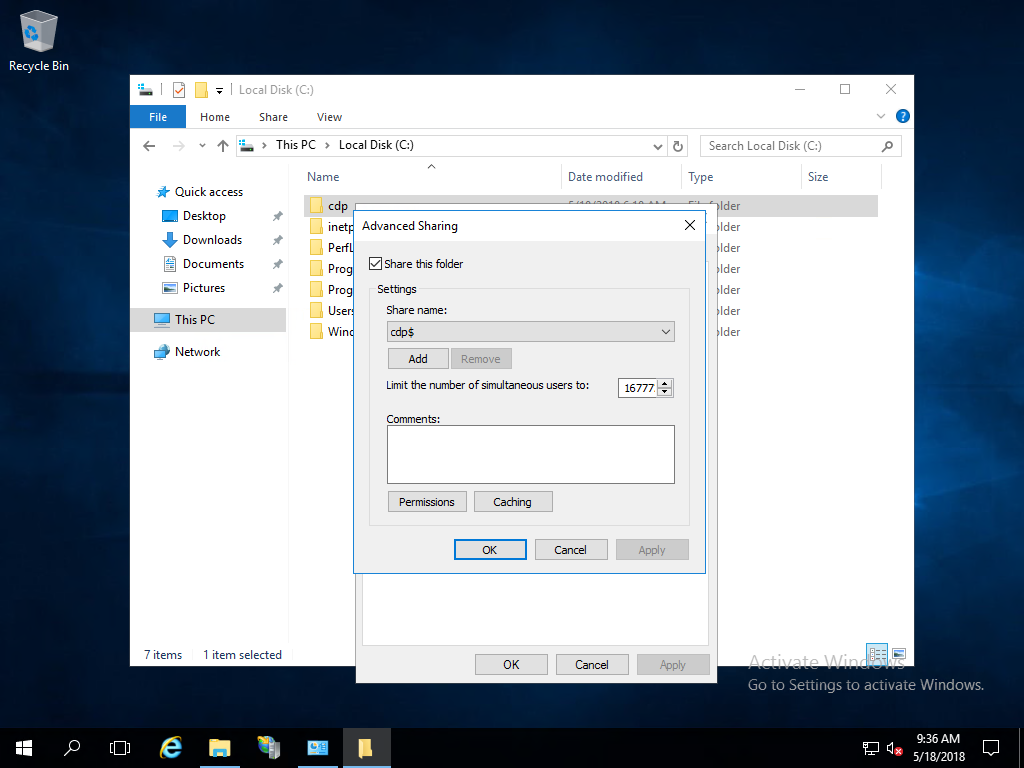Open the Windows Start menu

[24, 747]
